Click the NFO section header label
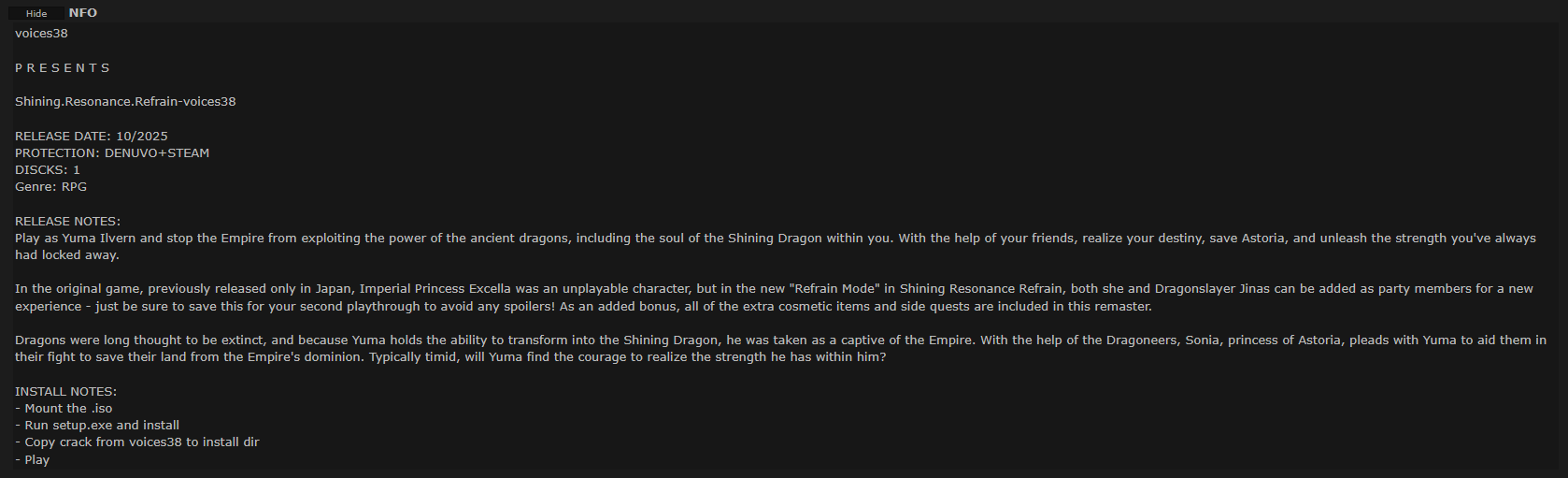 pos(83,12)
